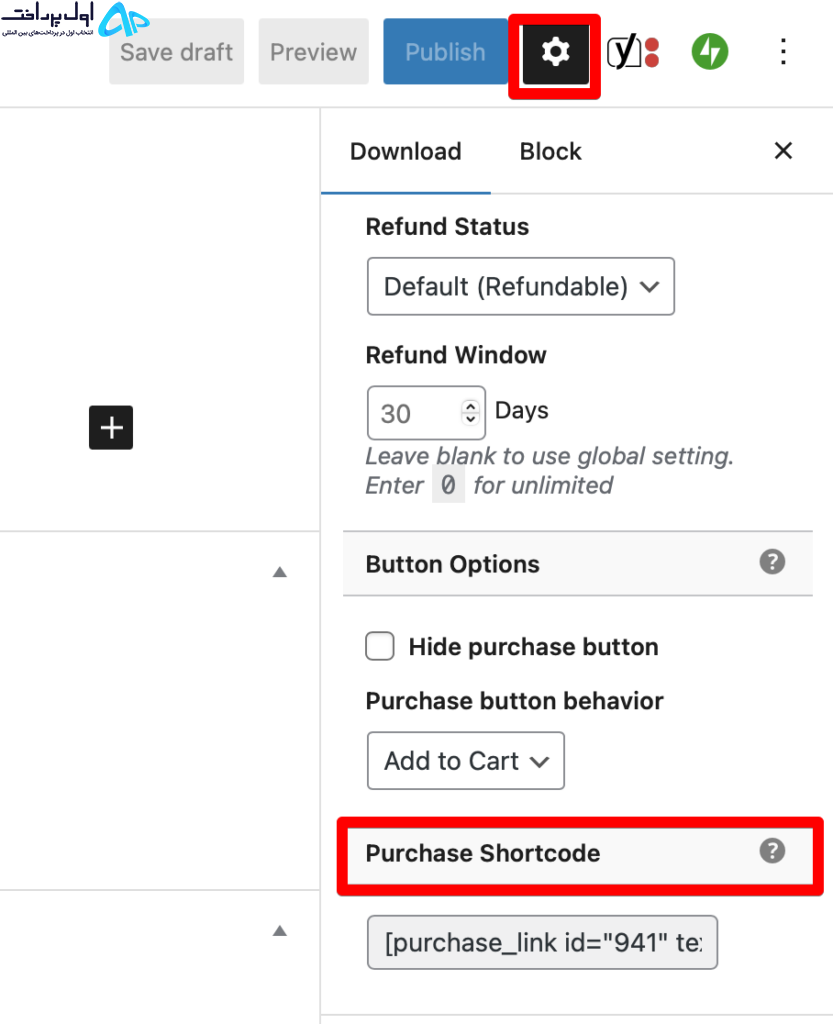Click the blue Publish button
833x1024 pixels.
point(445,52)
